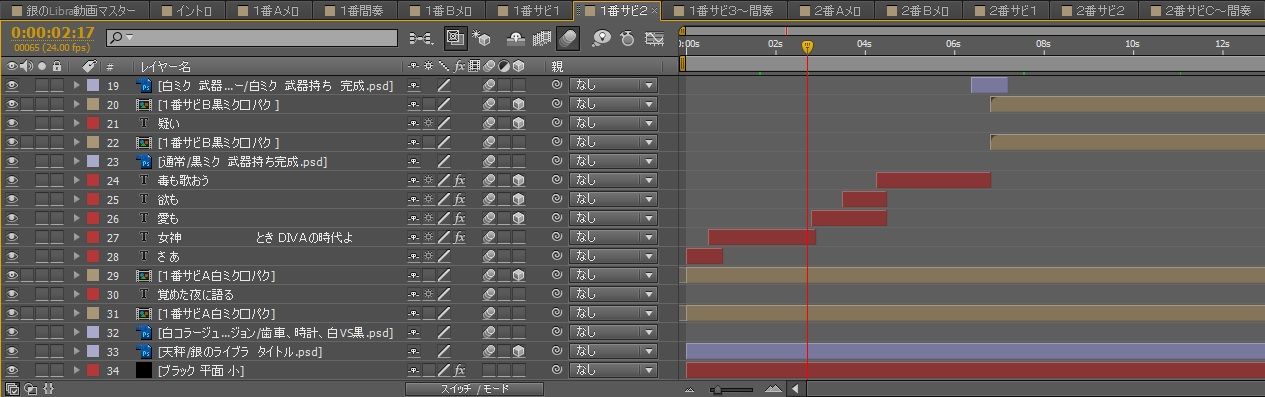Open the Brainstorm icon

click(x=602, y=38)
